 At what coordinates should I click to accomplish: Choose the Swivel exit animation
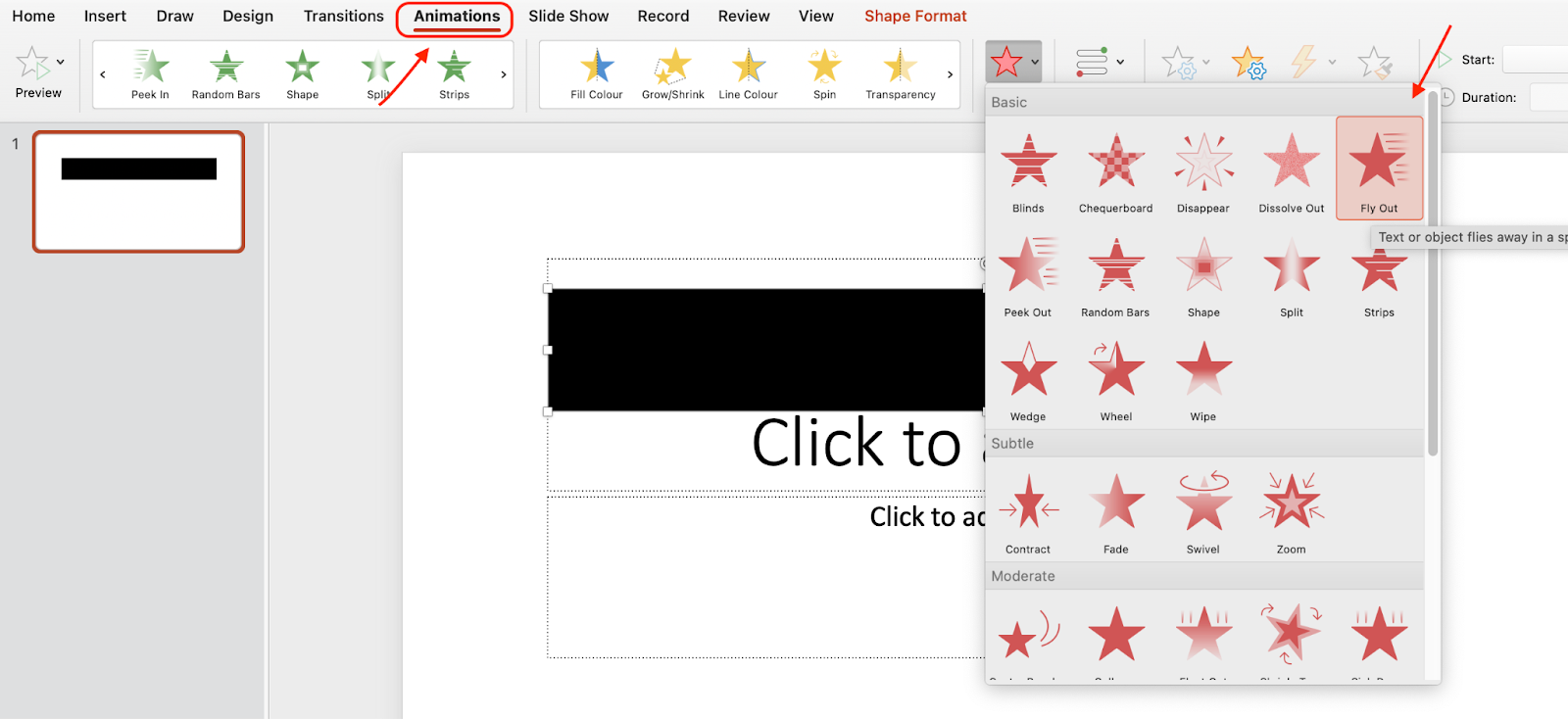tap(1203, 513)
